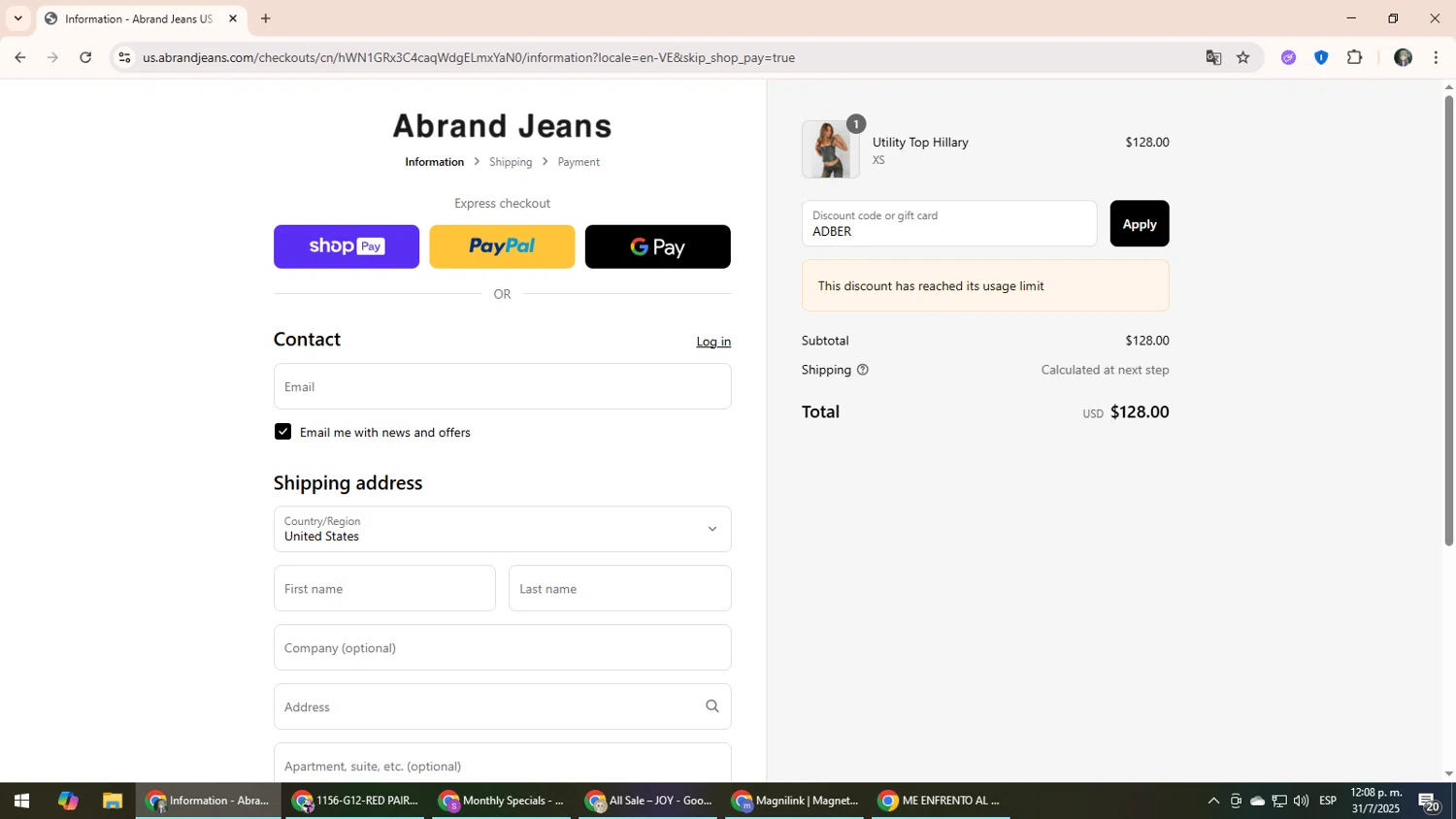Click the shipping help question mark icon
This screenshot has width=1456, height=819.
[862, 370]
